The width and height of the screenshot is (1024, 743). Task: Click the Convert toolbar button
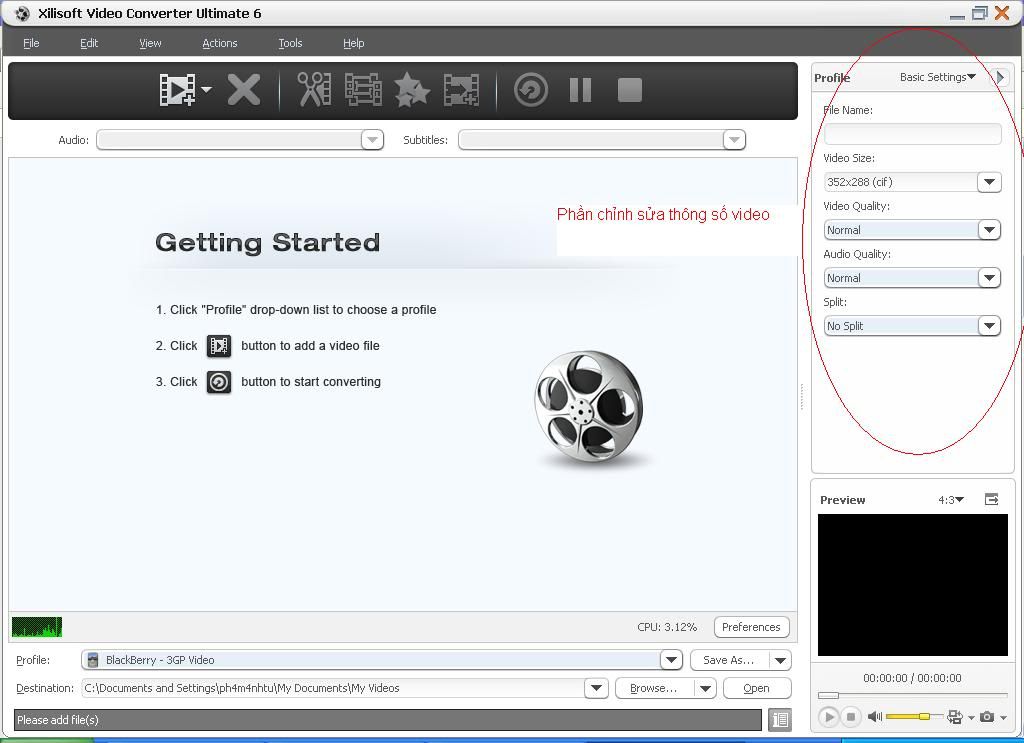coord(530,89)
